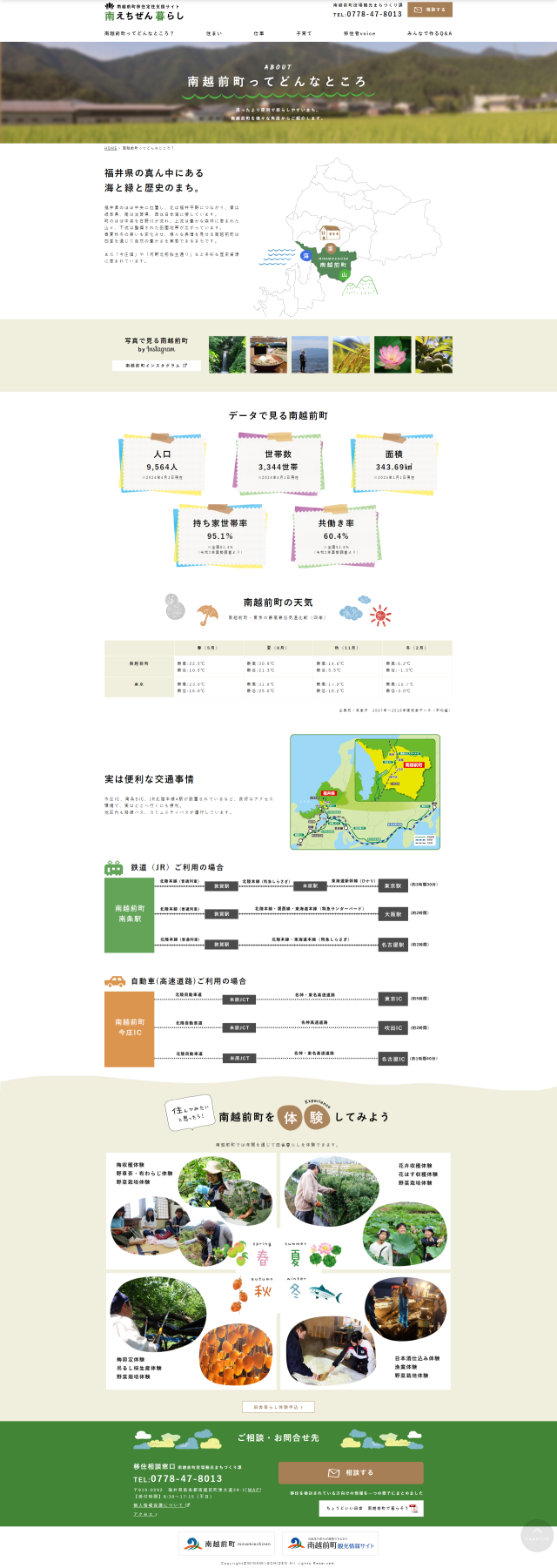
Task: Open the 仕事 menu item
Action: pyautogui.click(x=258, y=33)
